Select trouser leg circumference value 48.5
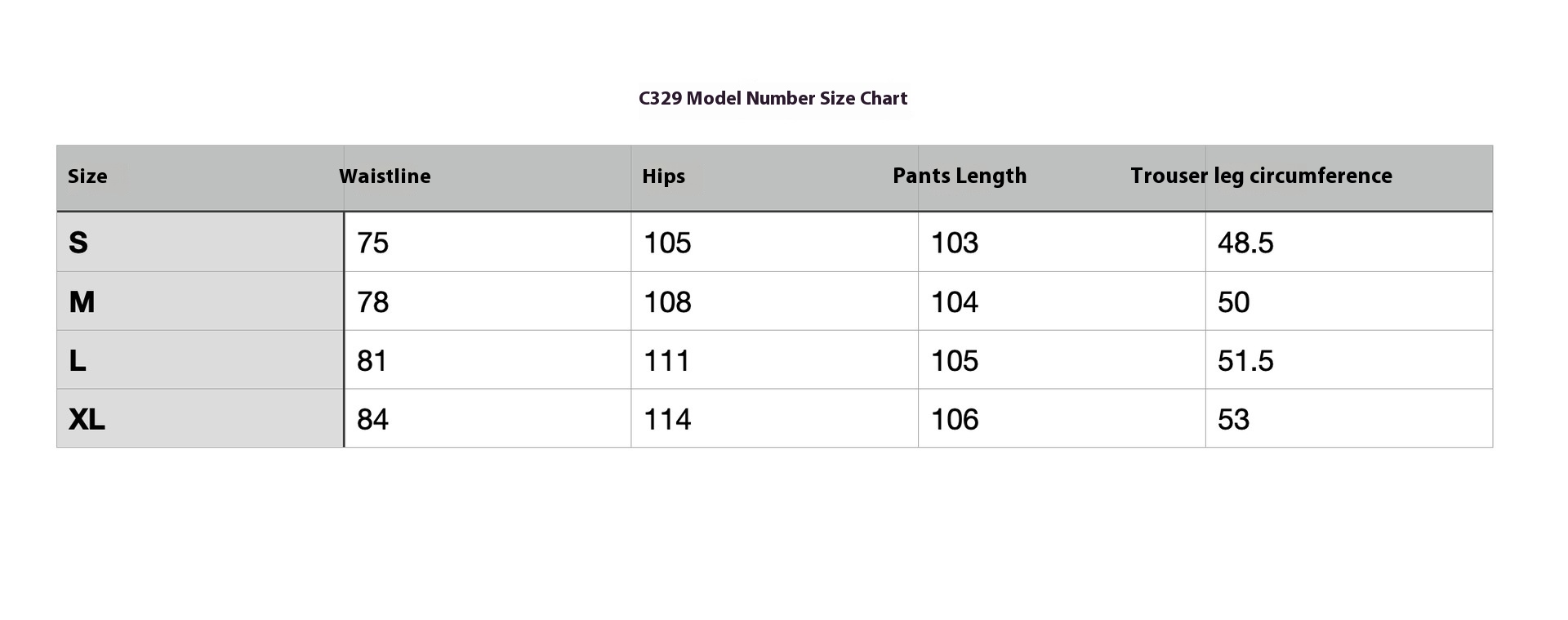1568x620 pixels. pos(1245,243)
